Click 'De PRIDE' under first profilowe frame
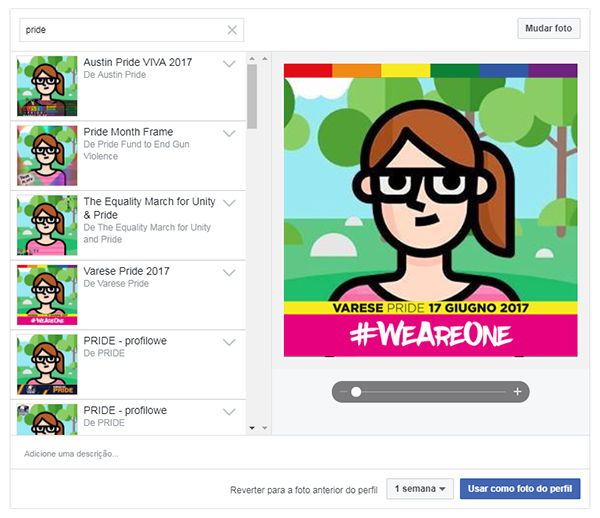The width and height of the screenshot is (600, 518). pyautogui.click(x=104, y=353)
